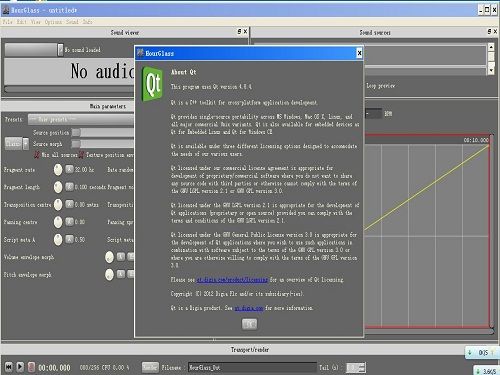The width and height of the screenshot is (500, 375).
Task: Click the Qt logo in the About dialog
Action: click(153, 84)
